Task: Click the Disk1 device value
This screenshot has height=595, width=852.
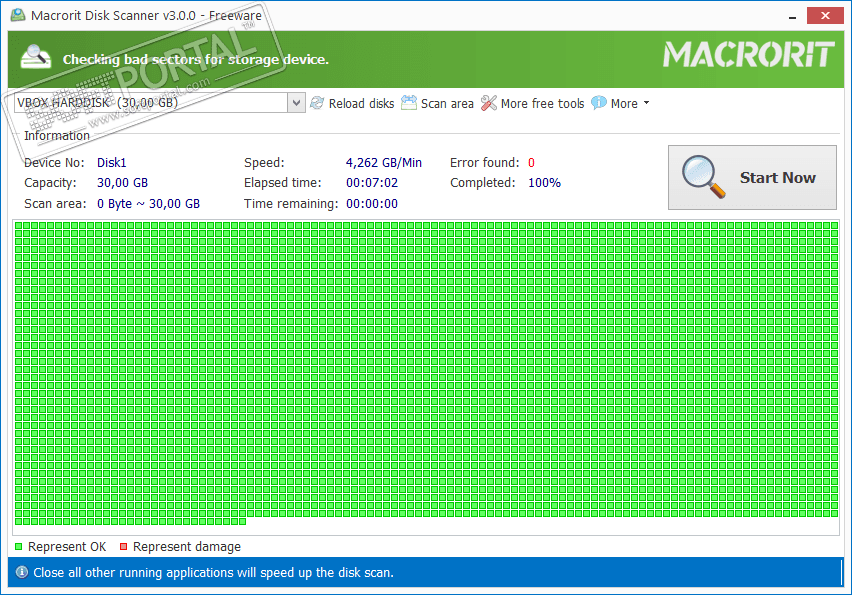Action: (111, 162)
